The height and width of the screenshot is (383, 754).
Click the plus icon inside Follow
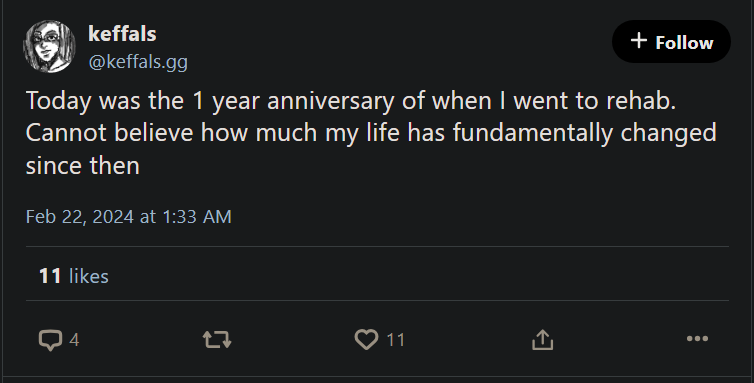(x=639, y=40)
